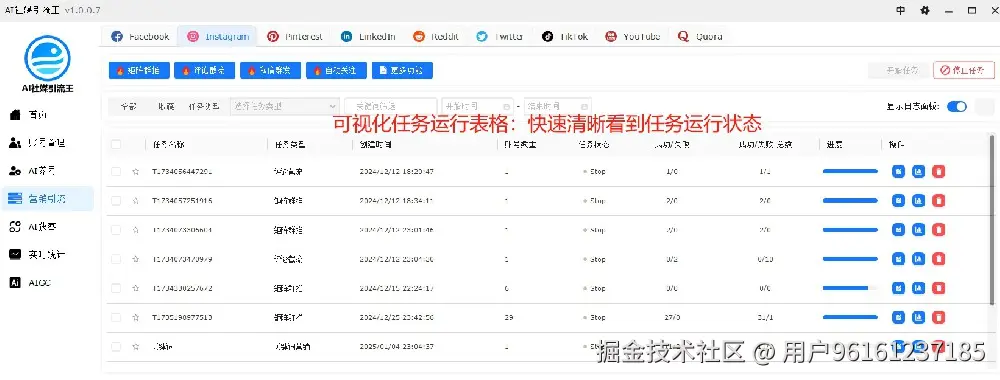Open statistics chart for the 23:01:46 task
The image size is (1000, 380).
pos(918,230)
